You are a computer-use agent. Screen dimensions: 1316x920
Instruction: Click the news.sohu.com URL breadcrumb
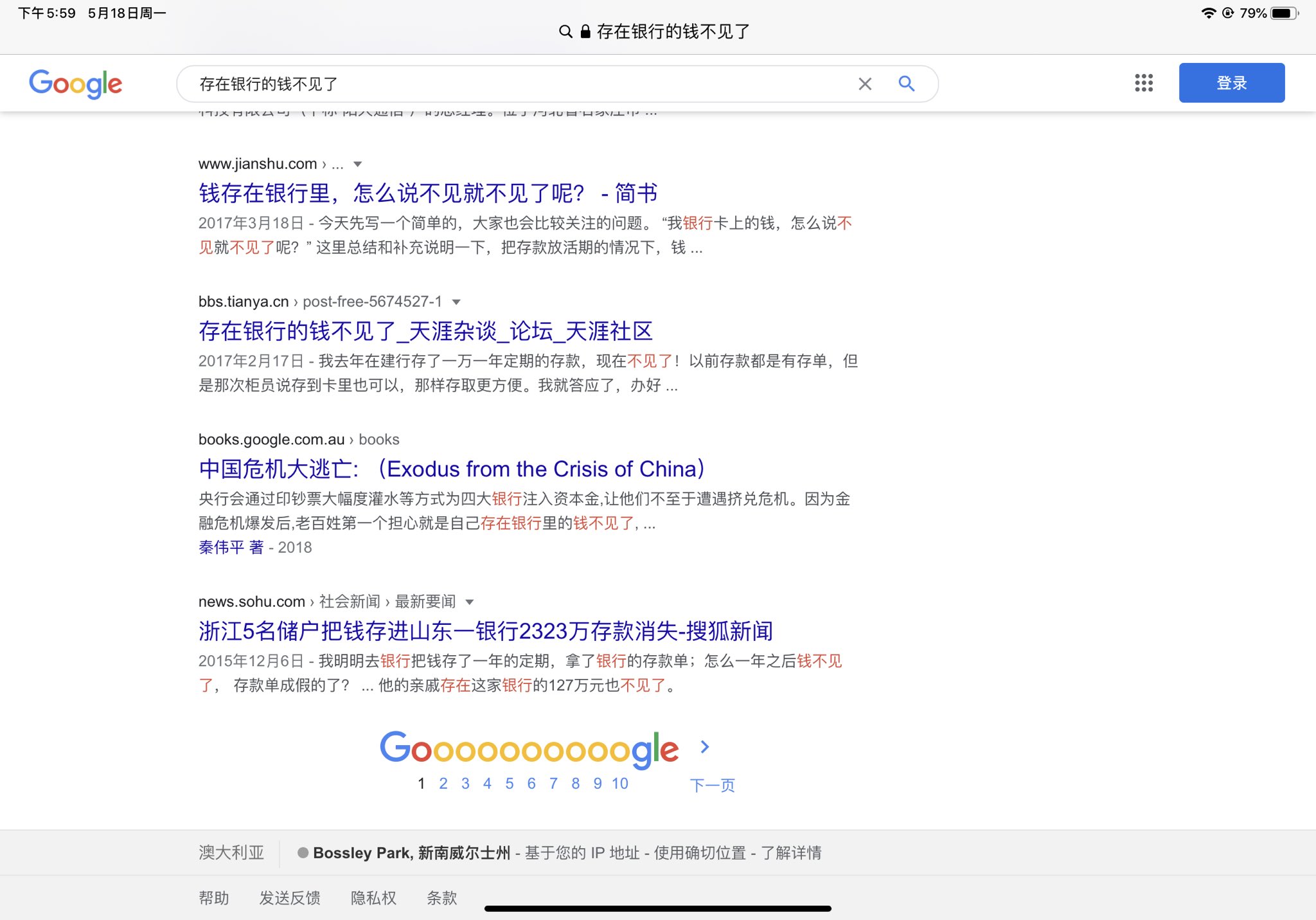point(252,602)
